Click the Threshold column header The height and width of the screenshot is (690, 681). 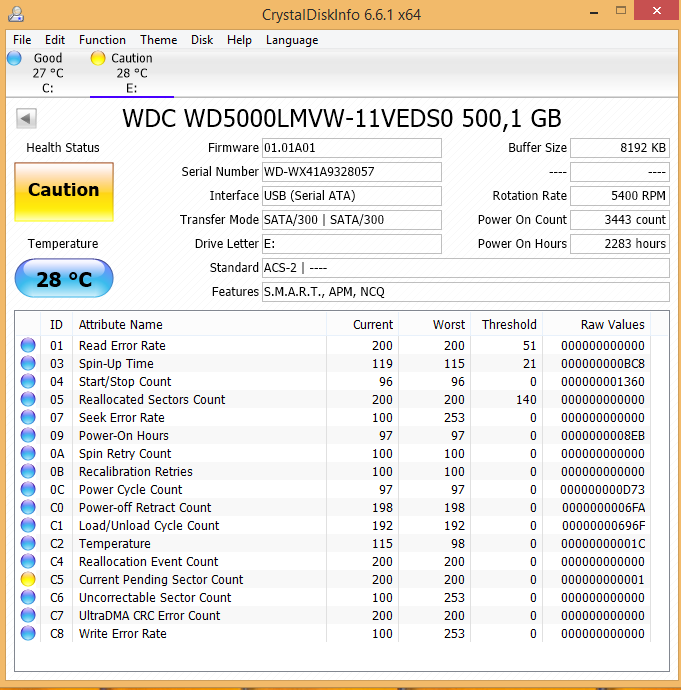506,325
